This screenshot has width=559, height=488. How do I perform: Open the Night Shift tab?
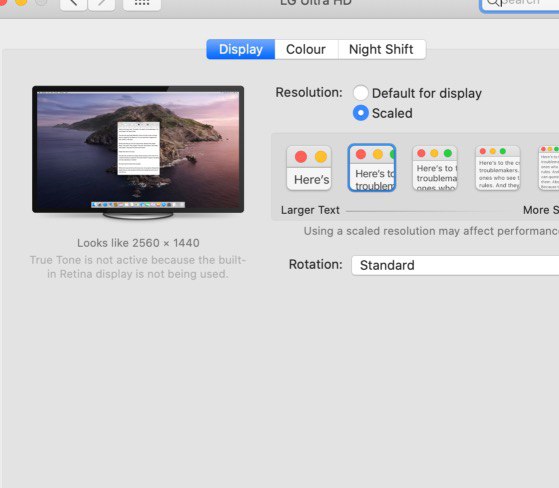[x=381, y=49]
